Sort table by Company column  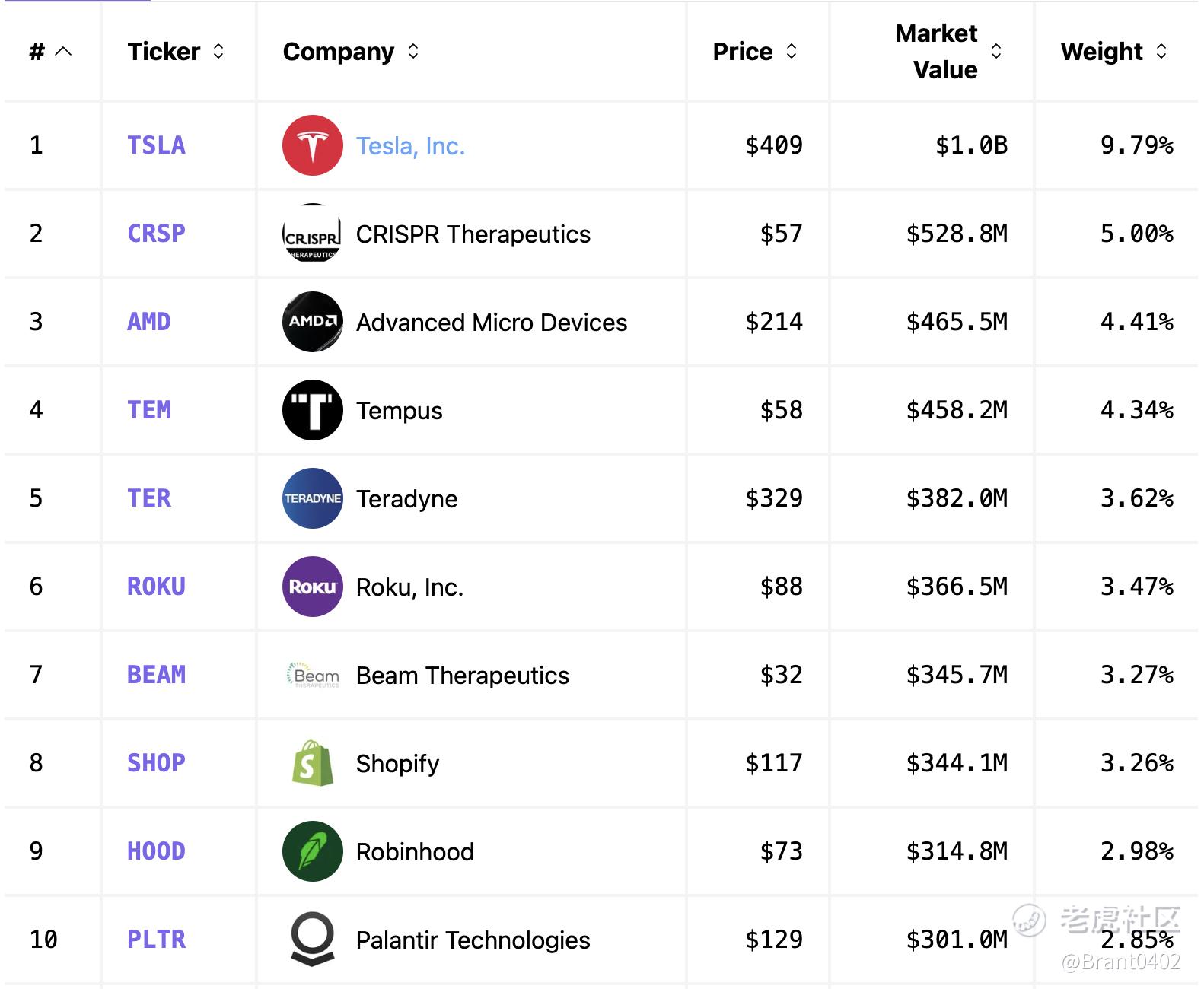tap(413, 51)
